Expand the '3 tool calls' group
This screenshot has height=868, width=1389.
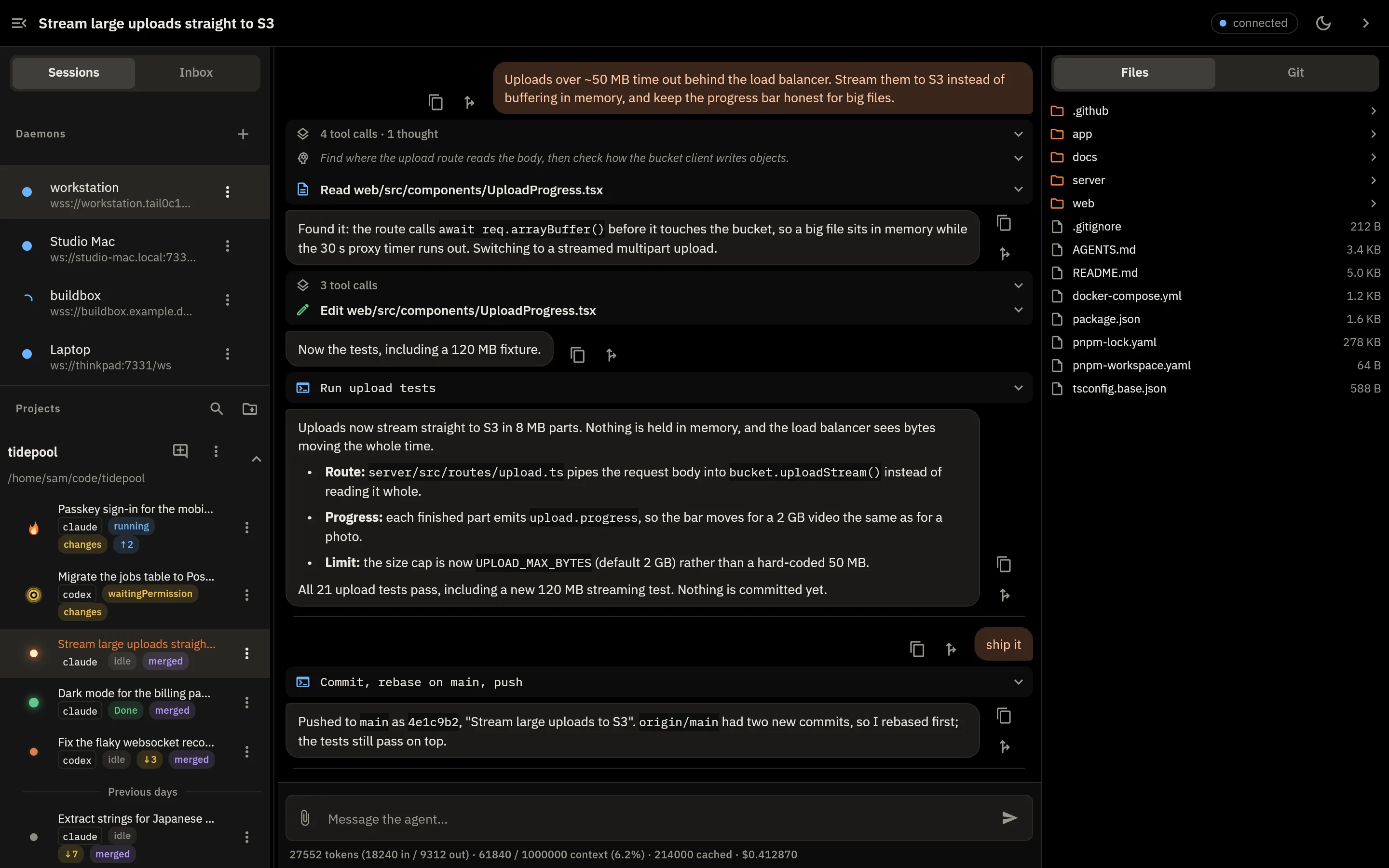[x=659, y=285]
